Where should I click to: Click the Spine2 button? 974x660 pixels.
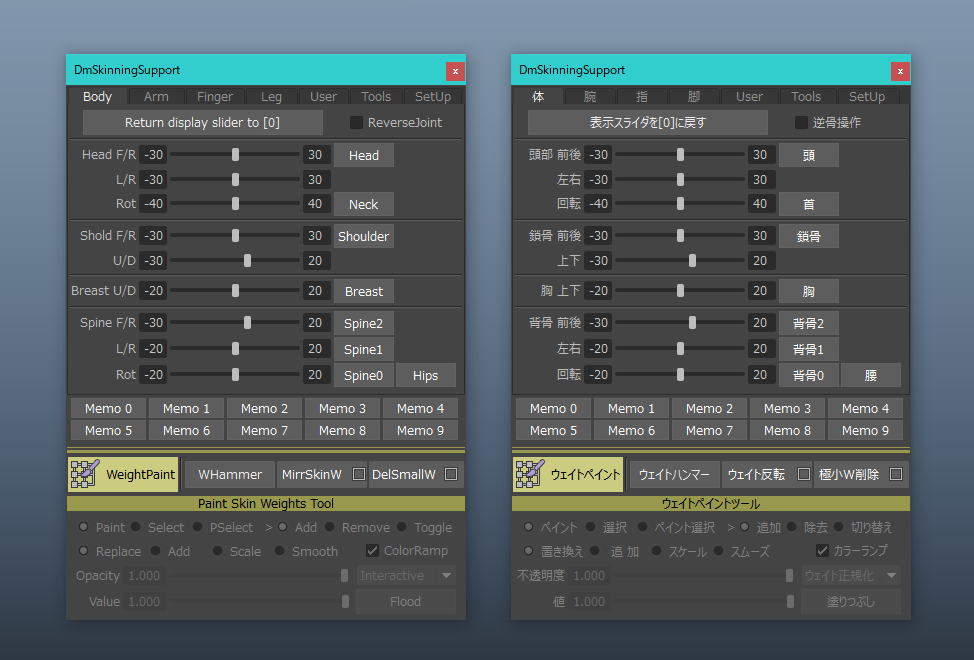point(363,323)
